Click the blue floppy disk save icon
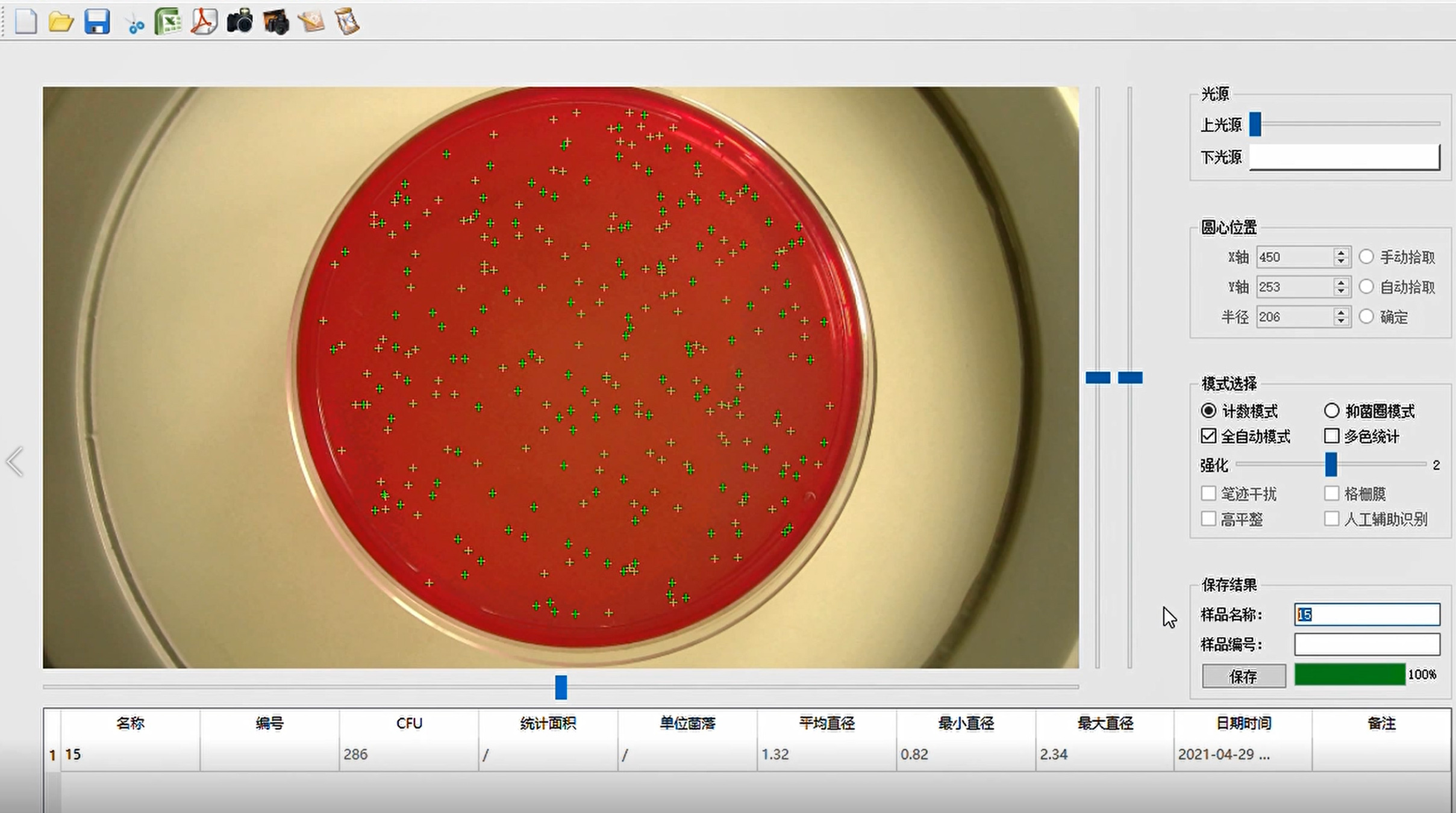 coord(96,22)
